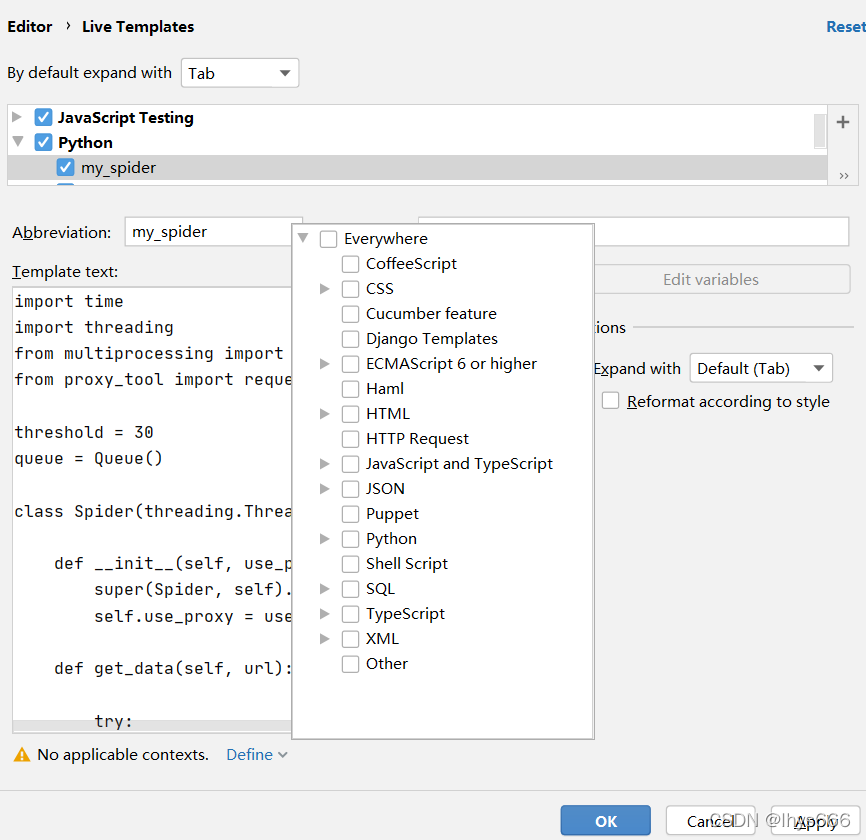
Task: Click the Editor breadcrumb
Action: [30, 27]
